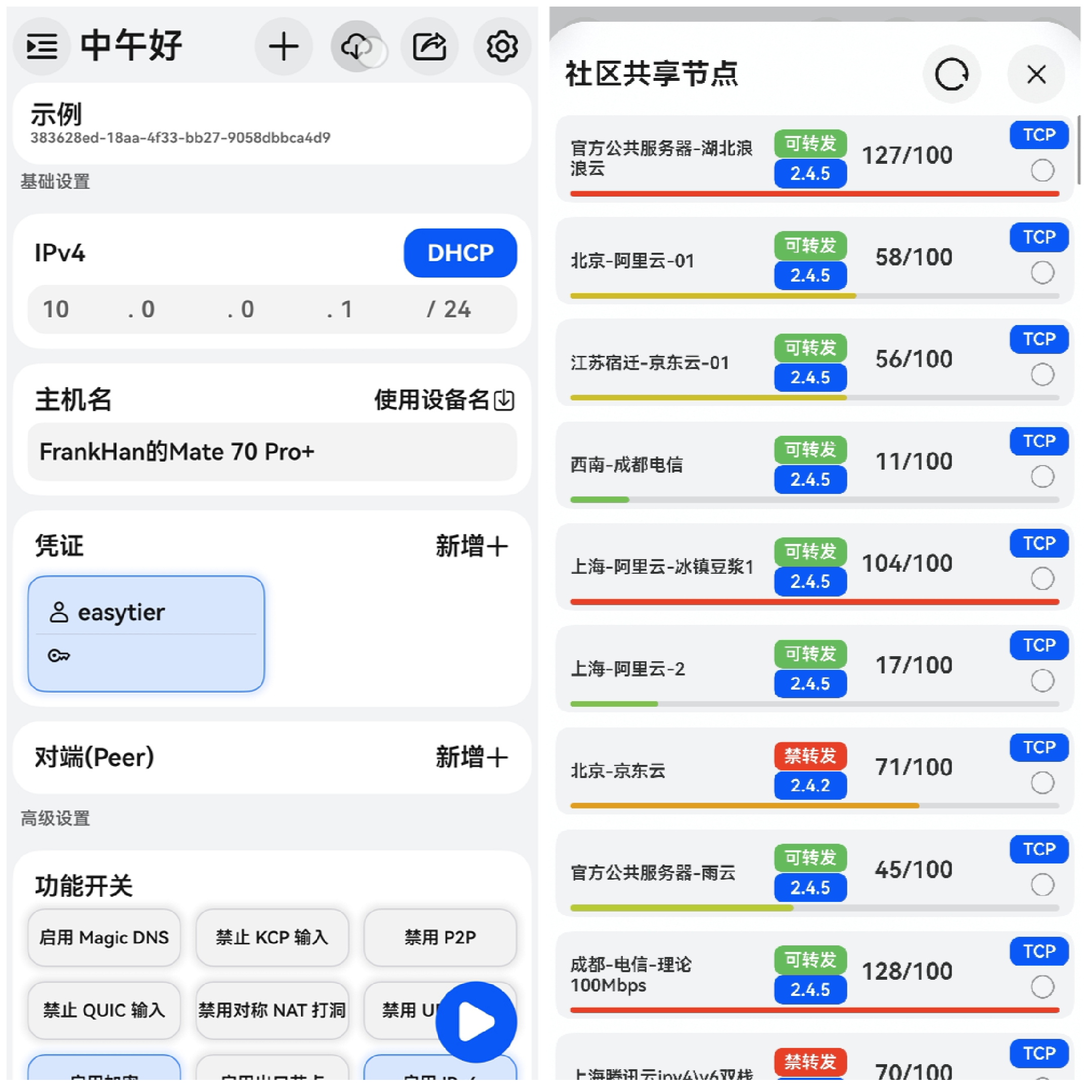
Task: Close the community shared nodes panel
Action: click(x=1036, y=74)
